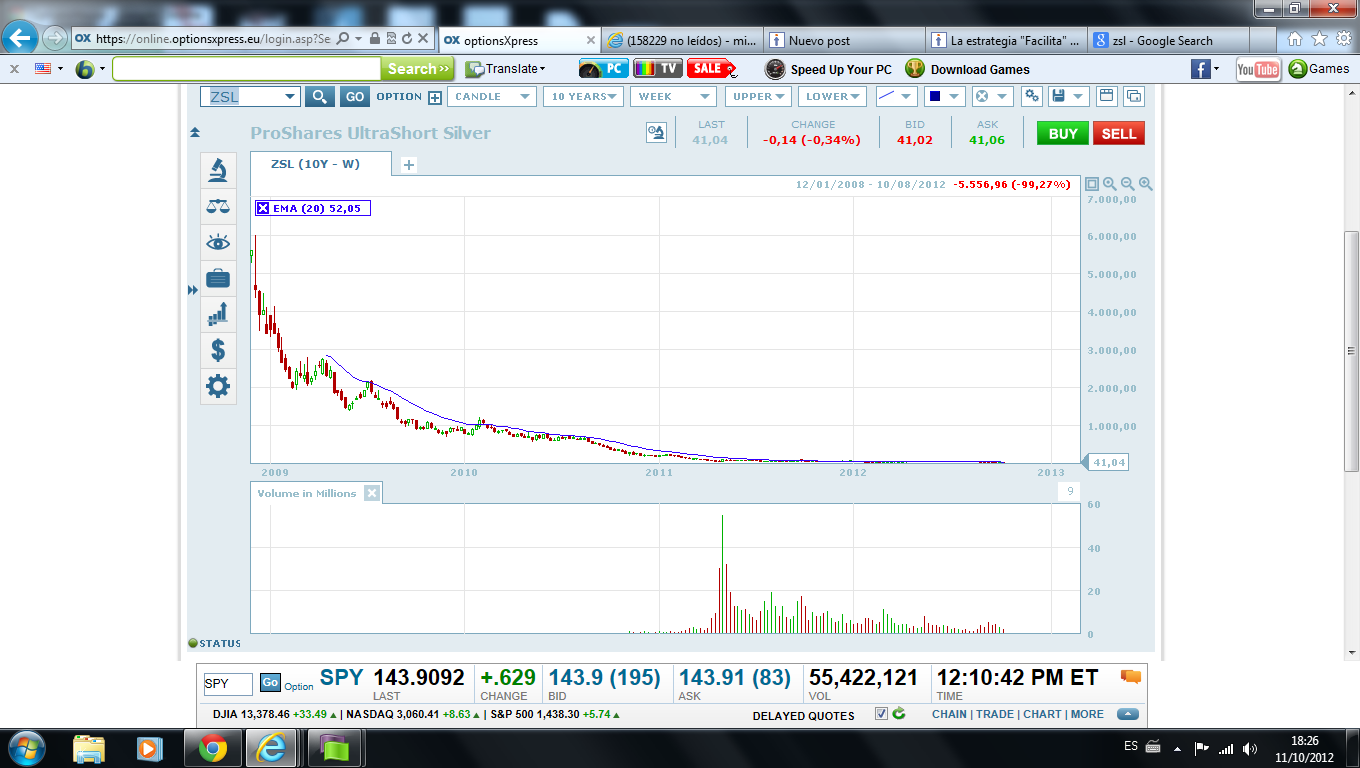
Task: Select the balance scales icon in the sidebar
Action: 218,207
